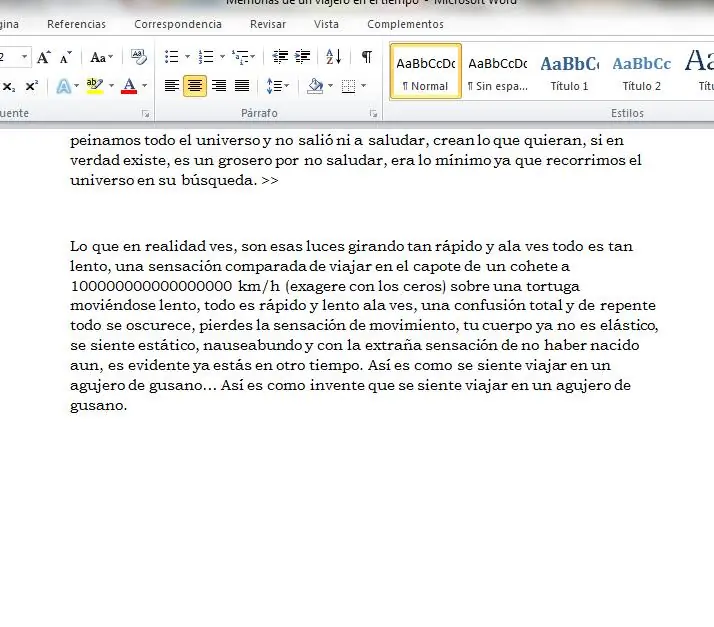Open the Complementos tab
This screenshot has height=627, width=714.
pos(405,24)
